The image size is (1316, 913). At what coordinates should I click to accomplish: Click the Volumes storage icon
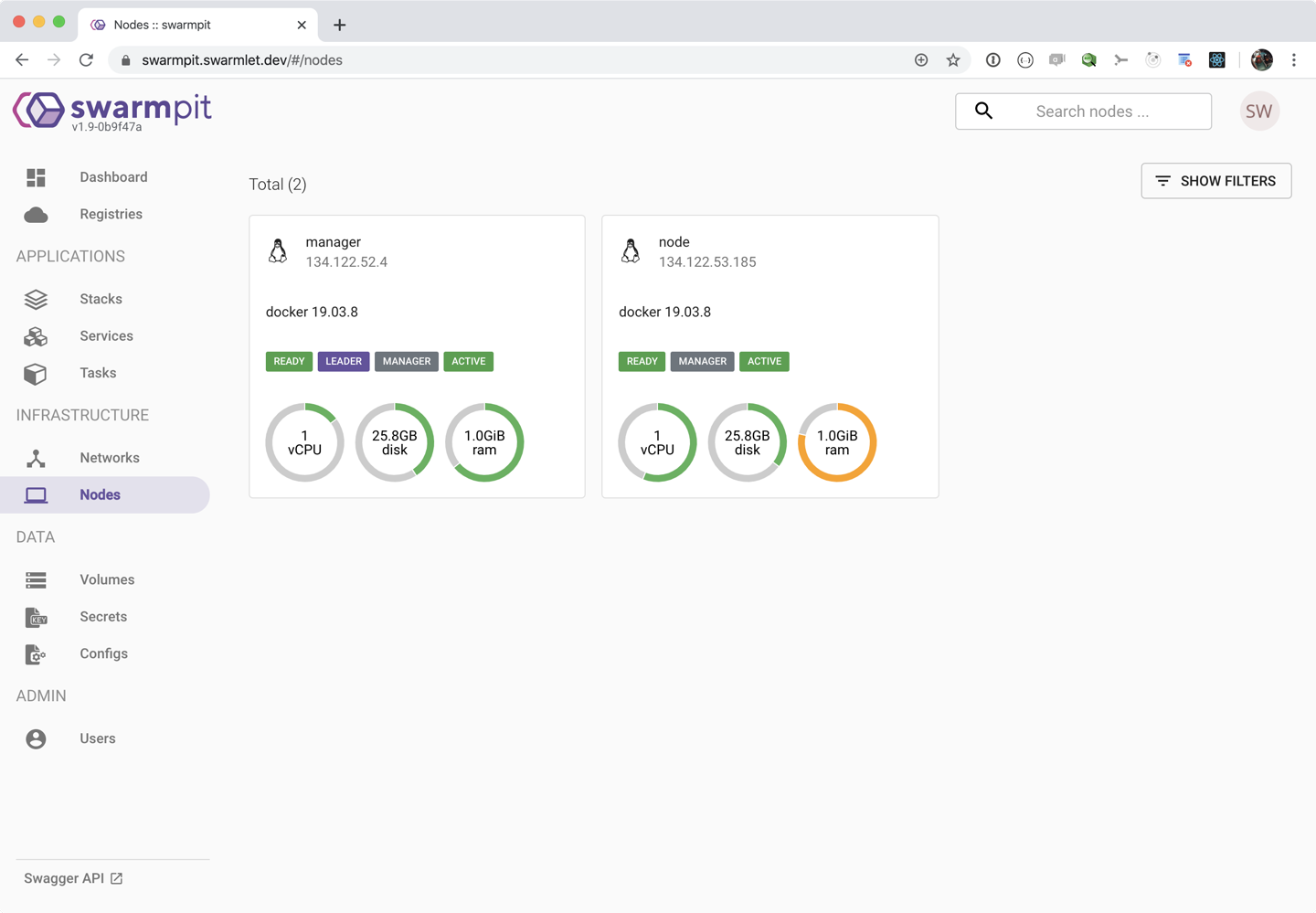point(36,580)
